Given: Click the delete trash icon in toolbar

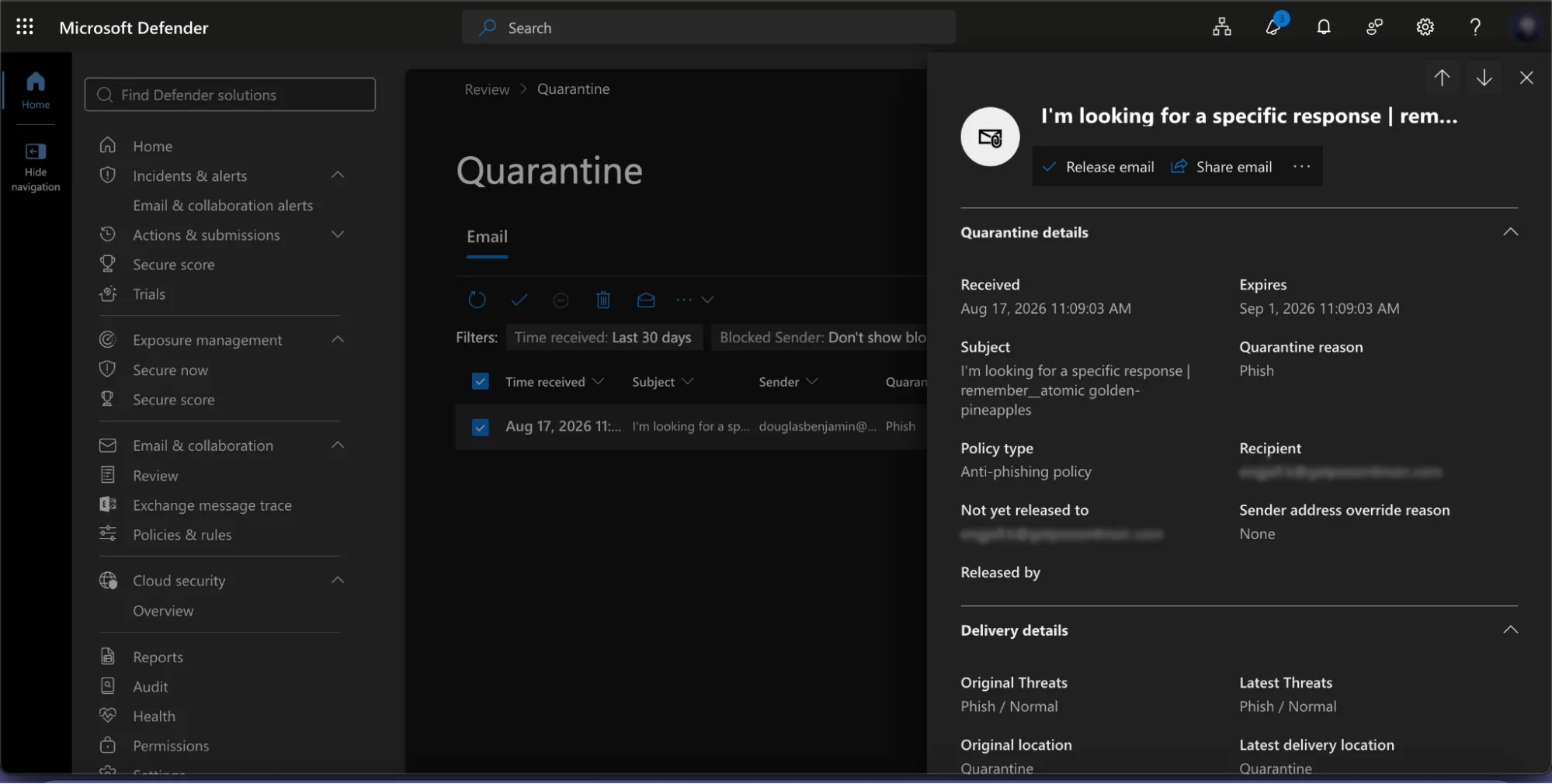Looking at the screenshot, I should click(603, 300).
